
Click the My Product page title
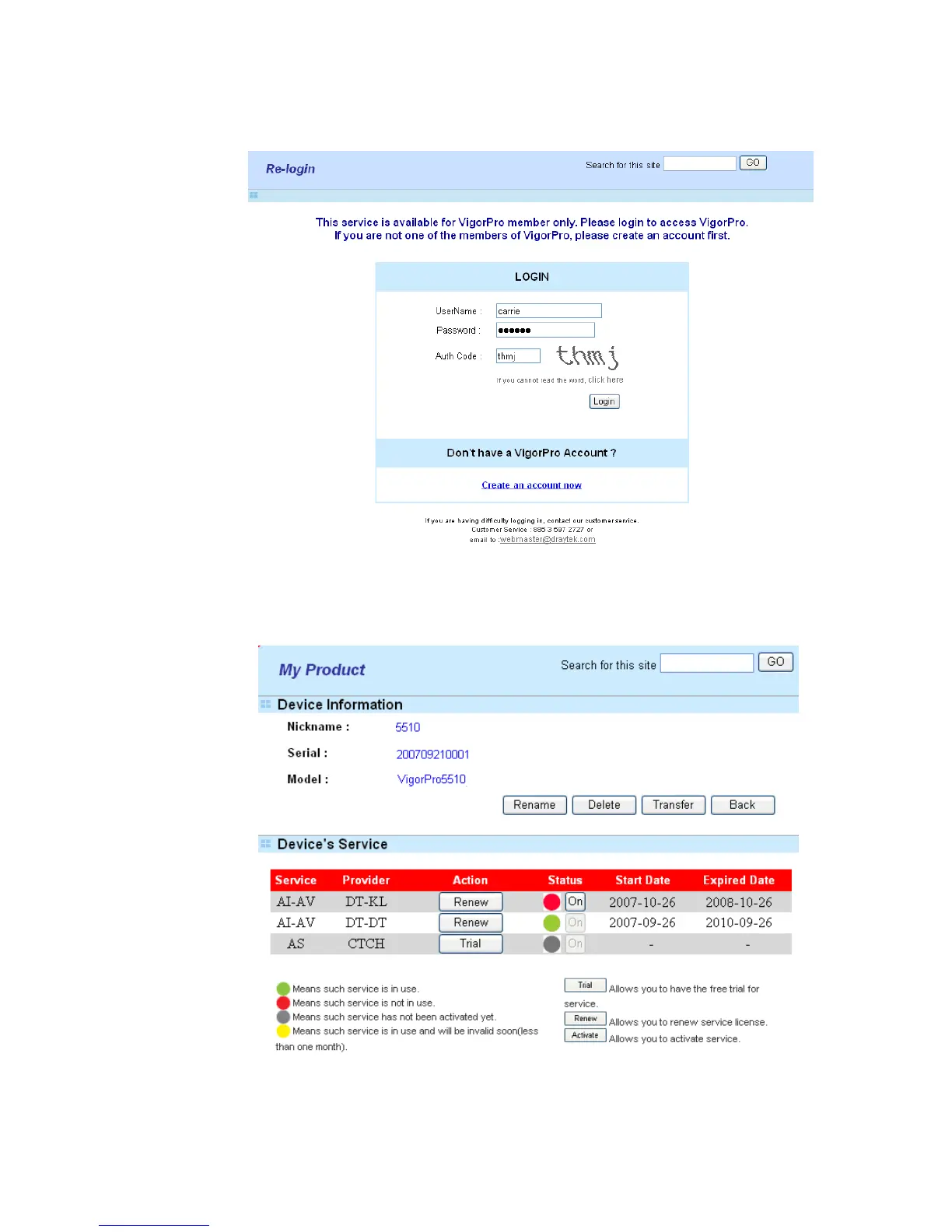coord(322,670)
